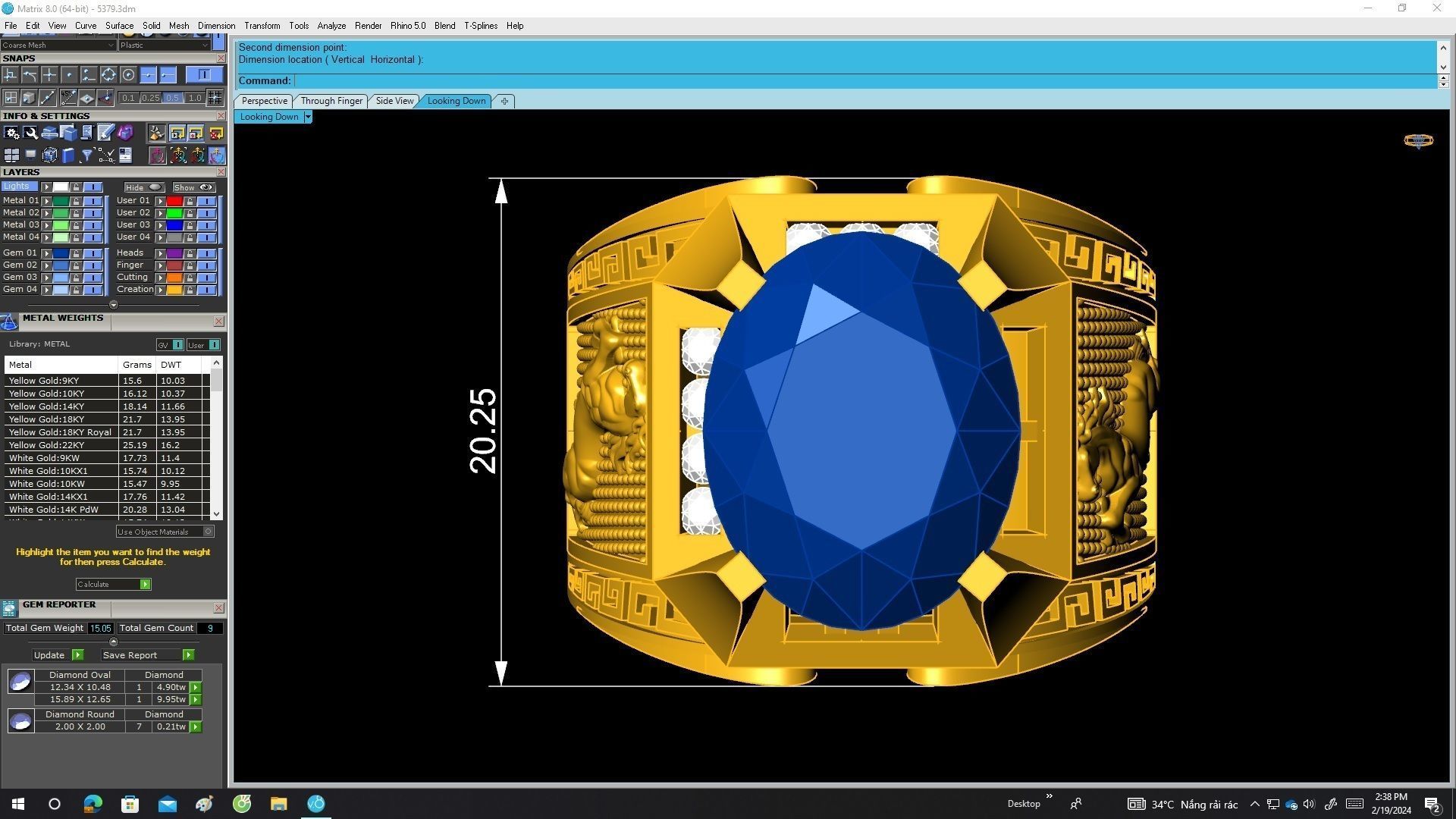
Task: Toggle visibility switch for Gem 01 layer
Action: 93,253
